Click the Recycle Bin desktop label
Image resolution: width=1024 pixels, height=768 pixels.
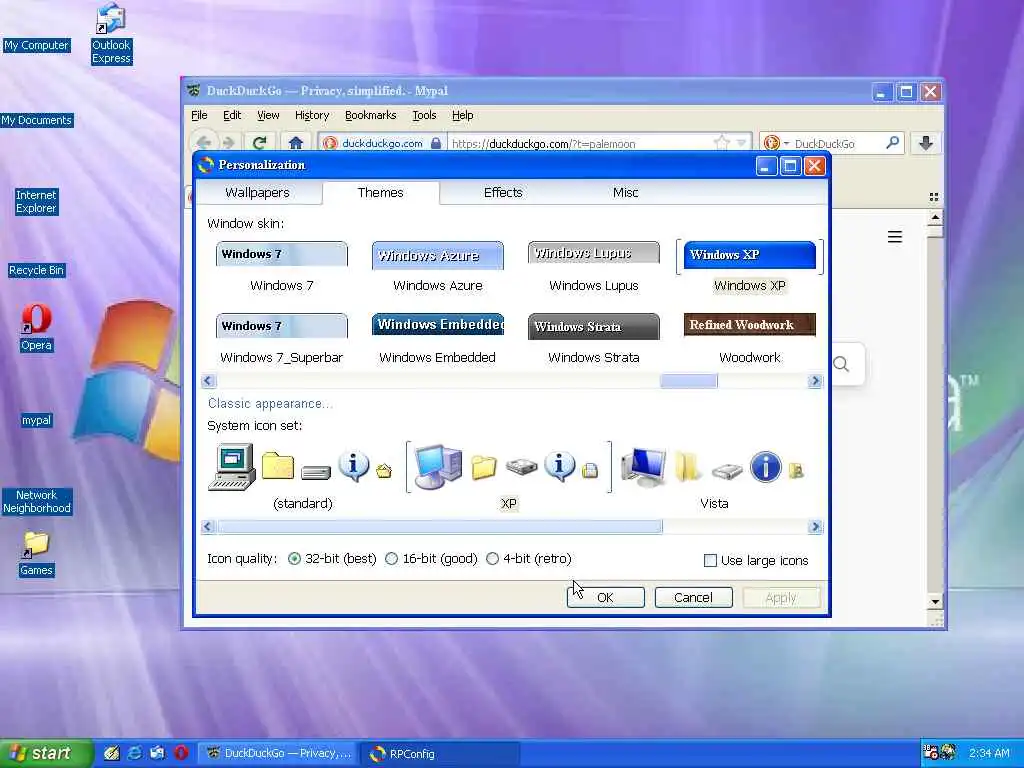pos(37,270)
